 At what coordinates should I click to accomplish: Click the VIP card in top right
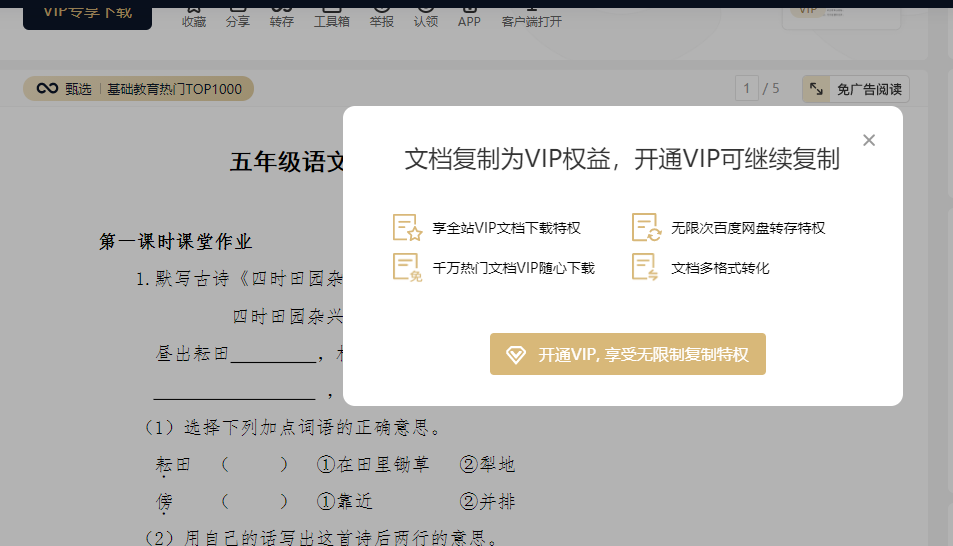point(841,17)
